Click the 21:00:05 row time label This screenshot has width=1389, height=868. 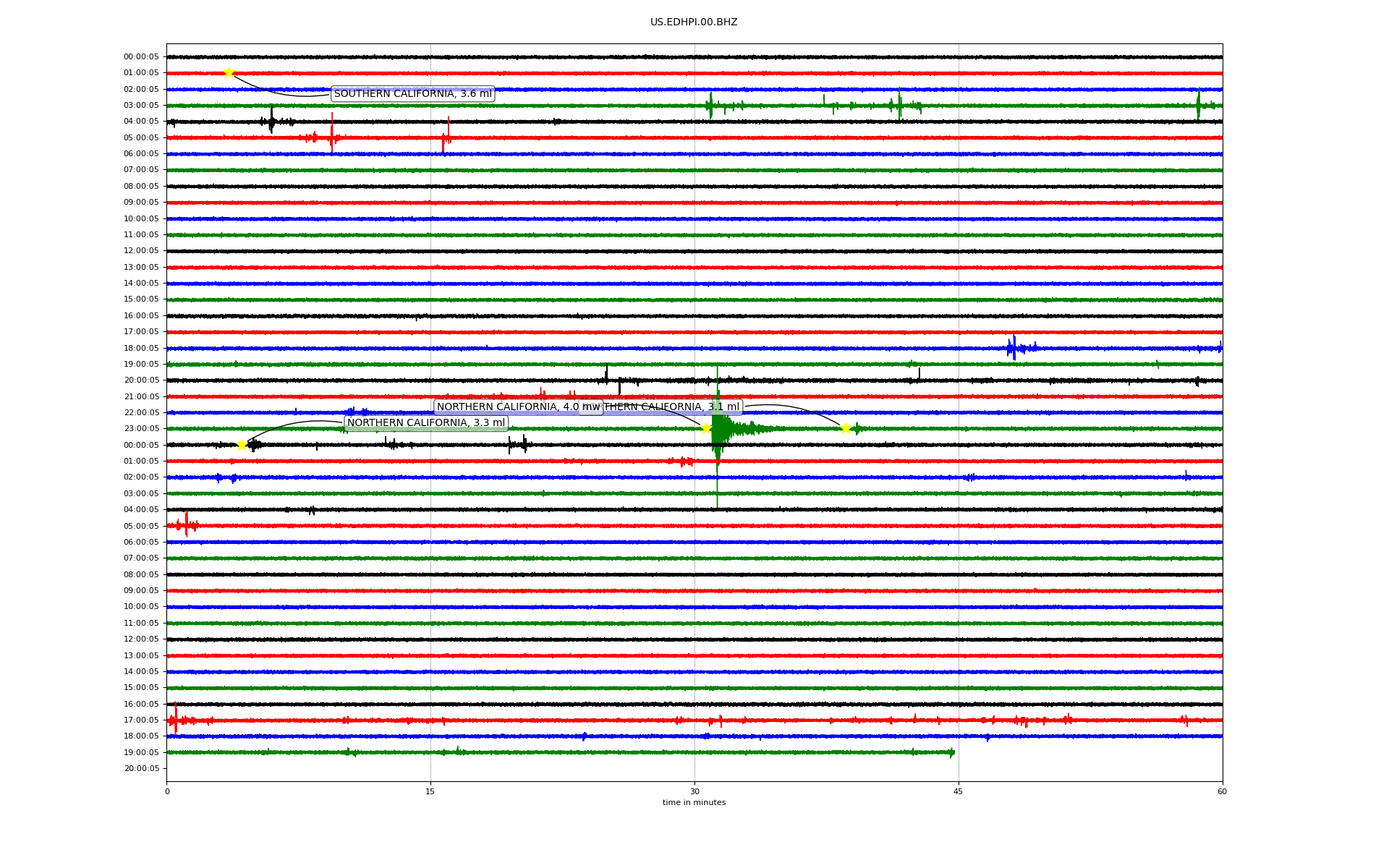[x=141, y=396]
